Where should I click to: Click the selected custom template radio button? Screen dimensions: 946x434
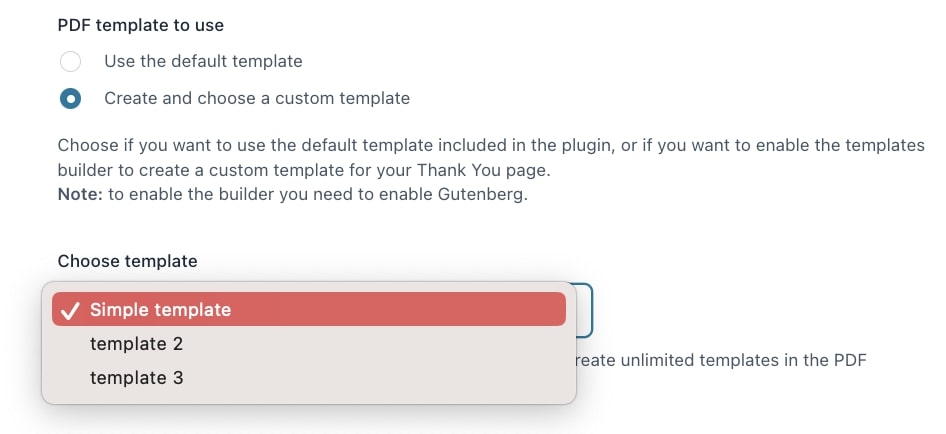point(71,98)
